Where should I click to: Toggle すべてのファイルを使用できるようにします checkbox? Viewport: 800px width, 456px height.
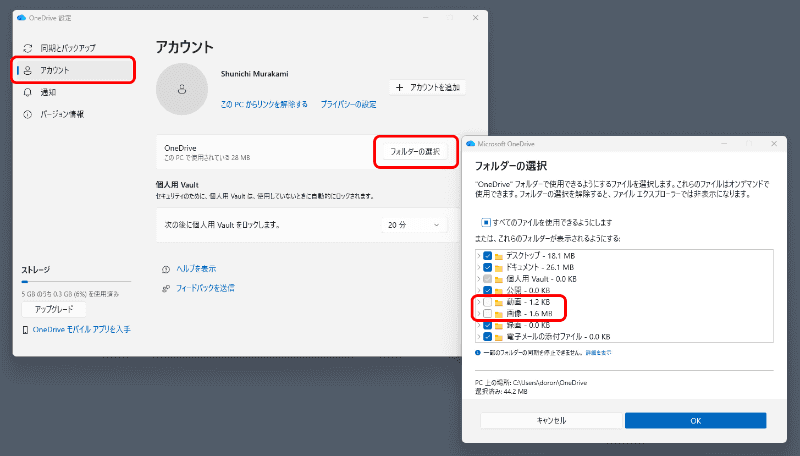pos(486,222)
